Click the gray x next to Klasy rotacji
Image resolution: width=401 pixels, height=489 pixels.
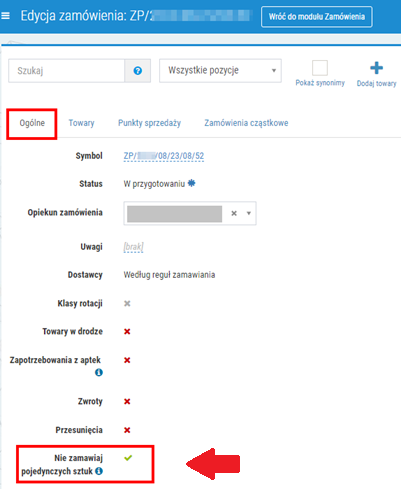coord(127,303)
